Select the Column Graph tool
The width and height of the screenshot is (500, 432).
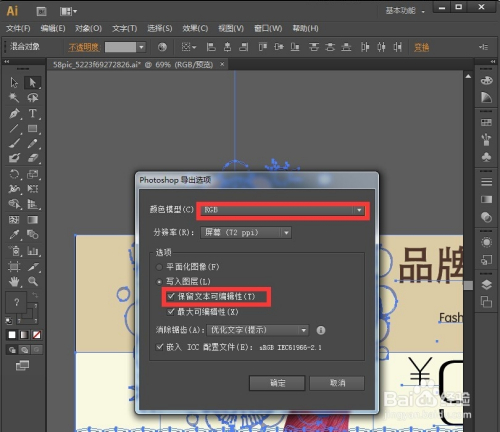click(x=33, y=251)
